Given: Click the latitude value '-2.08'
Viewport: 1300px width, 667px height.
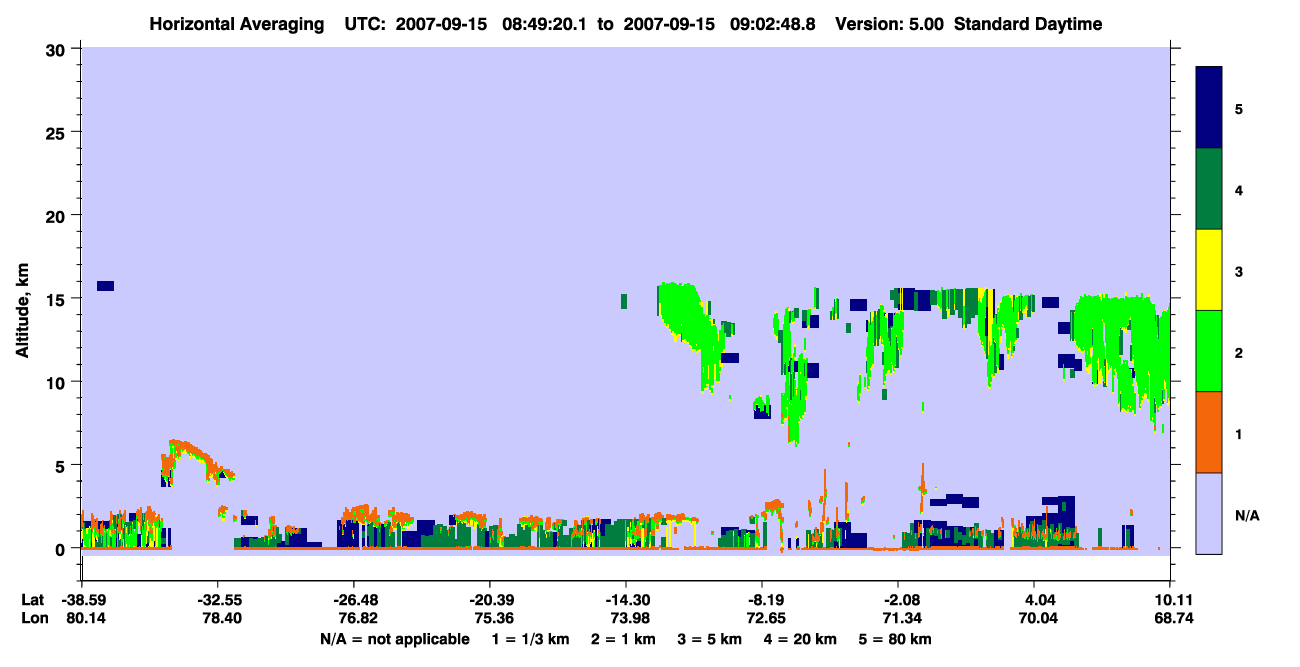Looking at the screenshot, I should (x=898, y=600).
